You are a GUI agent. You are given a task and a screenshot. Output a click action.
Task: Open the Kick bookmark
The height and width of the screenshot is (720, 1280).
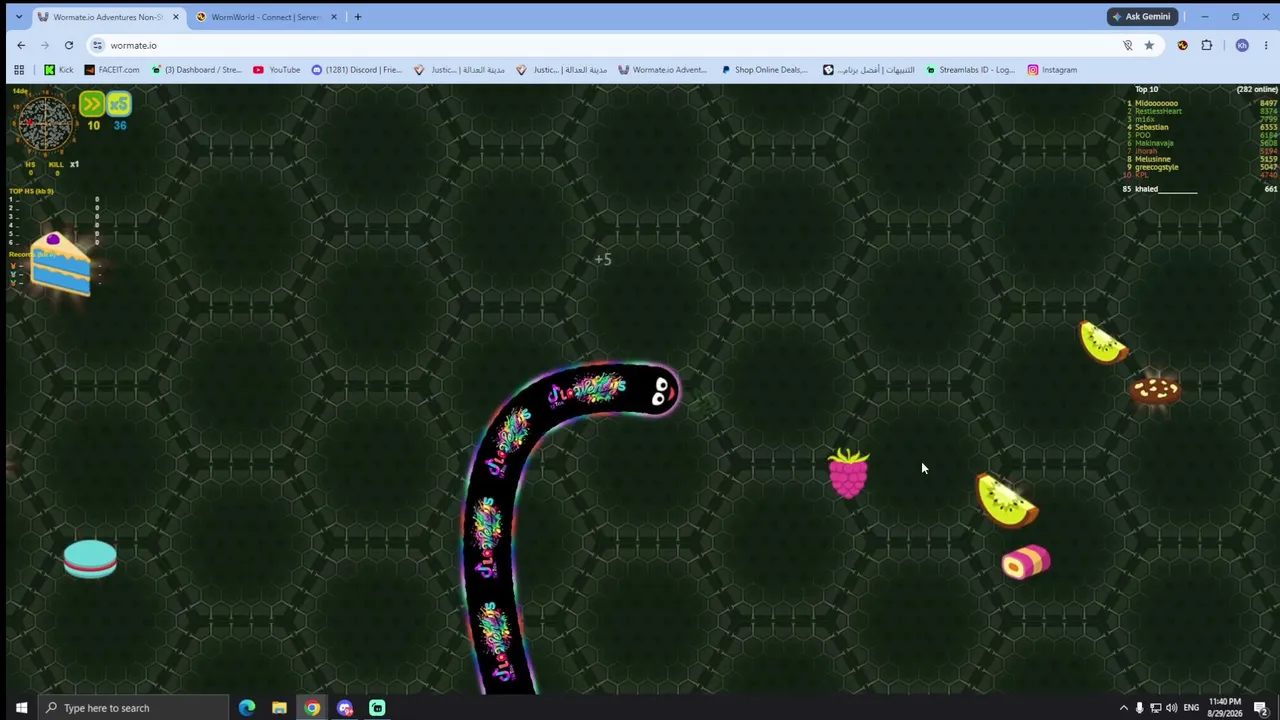coord(59,70)
